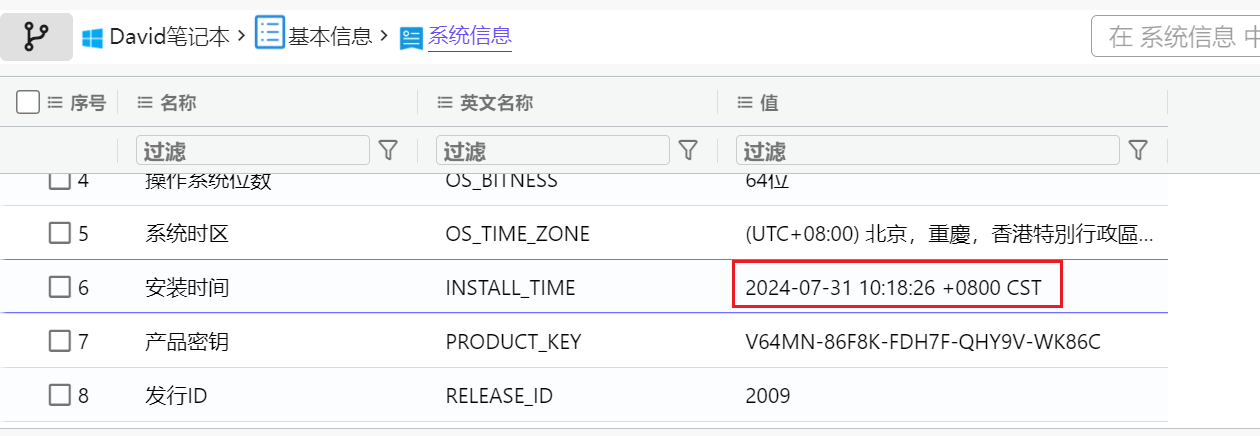The width and height of the screenshot is (1260, 436).
Task: Select the INSTALL_TIME value cell
Action: 896,288
